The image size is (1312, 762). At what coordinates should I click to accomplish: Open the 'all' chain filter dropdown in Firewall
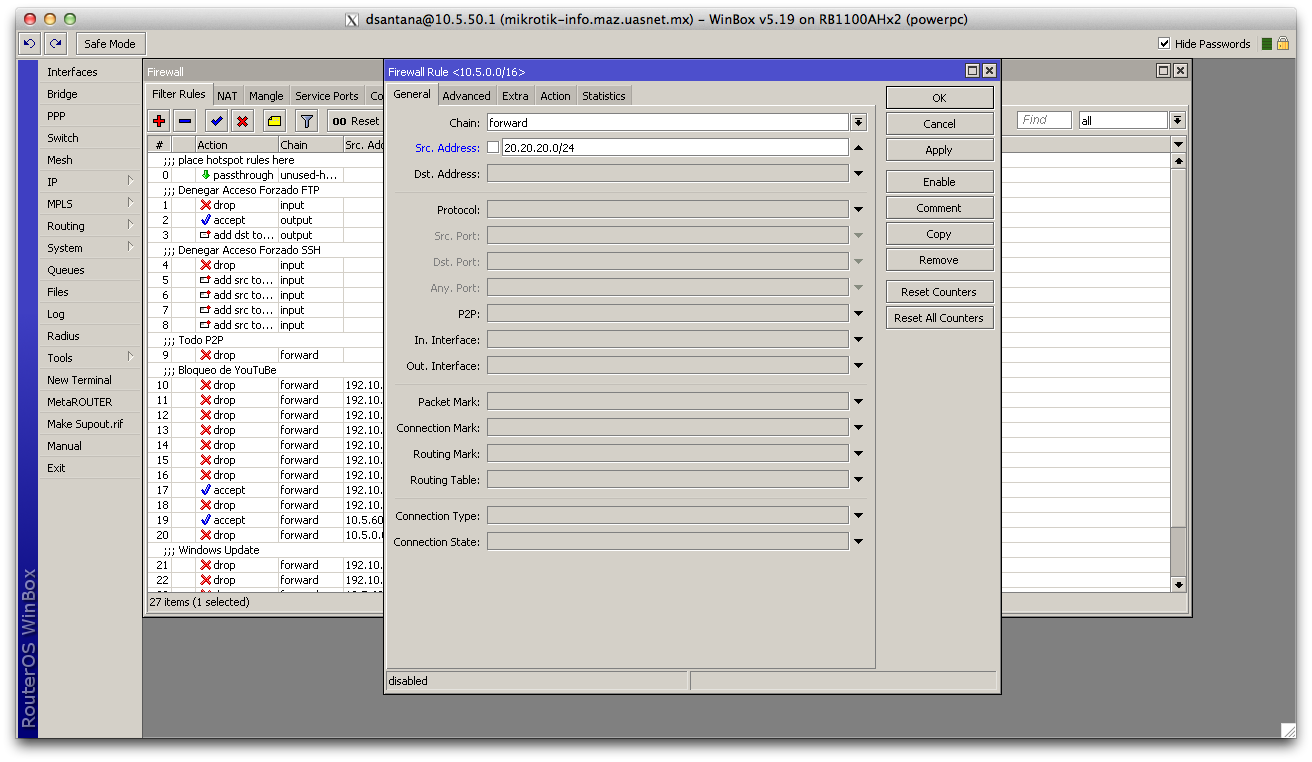tap(1177, 120)
